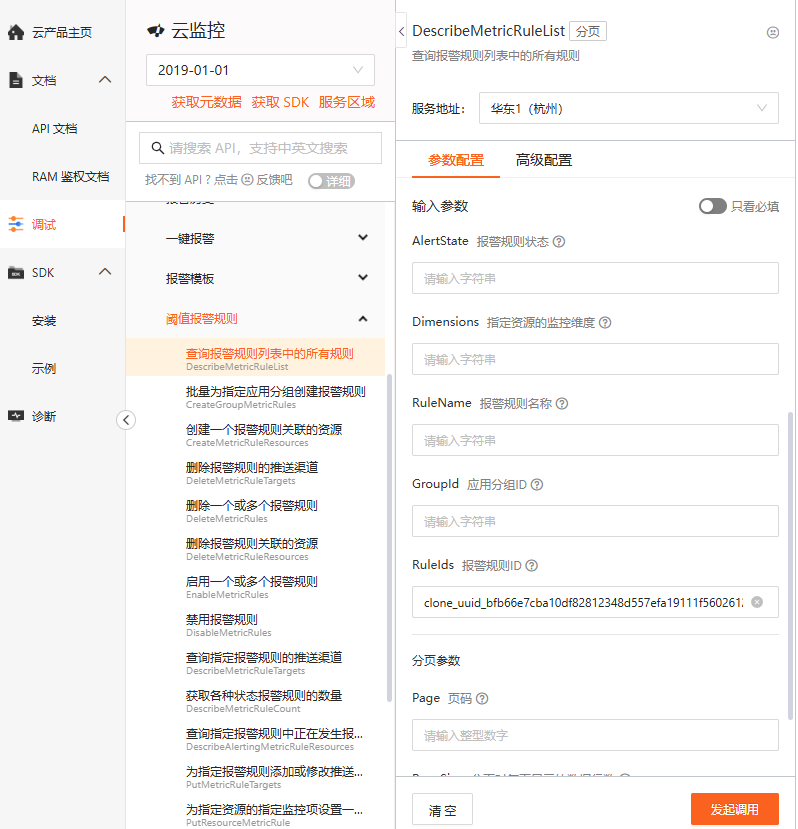
Task: Collapse the SDK menu chevron
Action: click(105, 272)
